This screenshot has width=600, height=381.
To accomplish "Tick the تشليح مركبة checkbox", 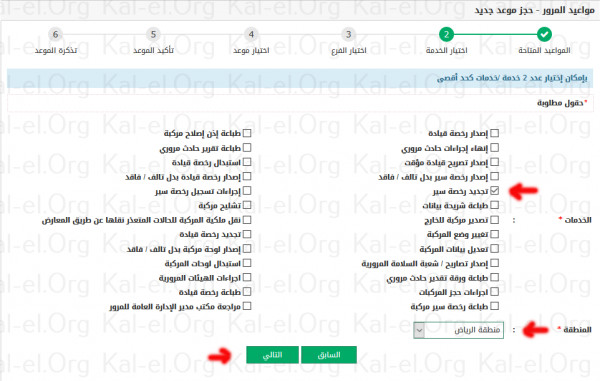I will click(247, 205).
